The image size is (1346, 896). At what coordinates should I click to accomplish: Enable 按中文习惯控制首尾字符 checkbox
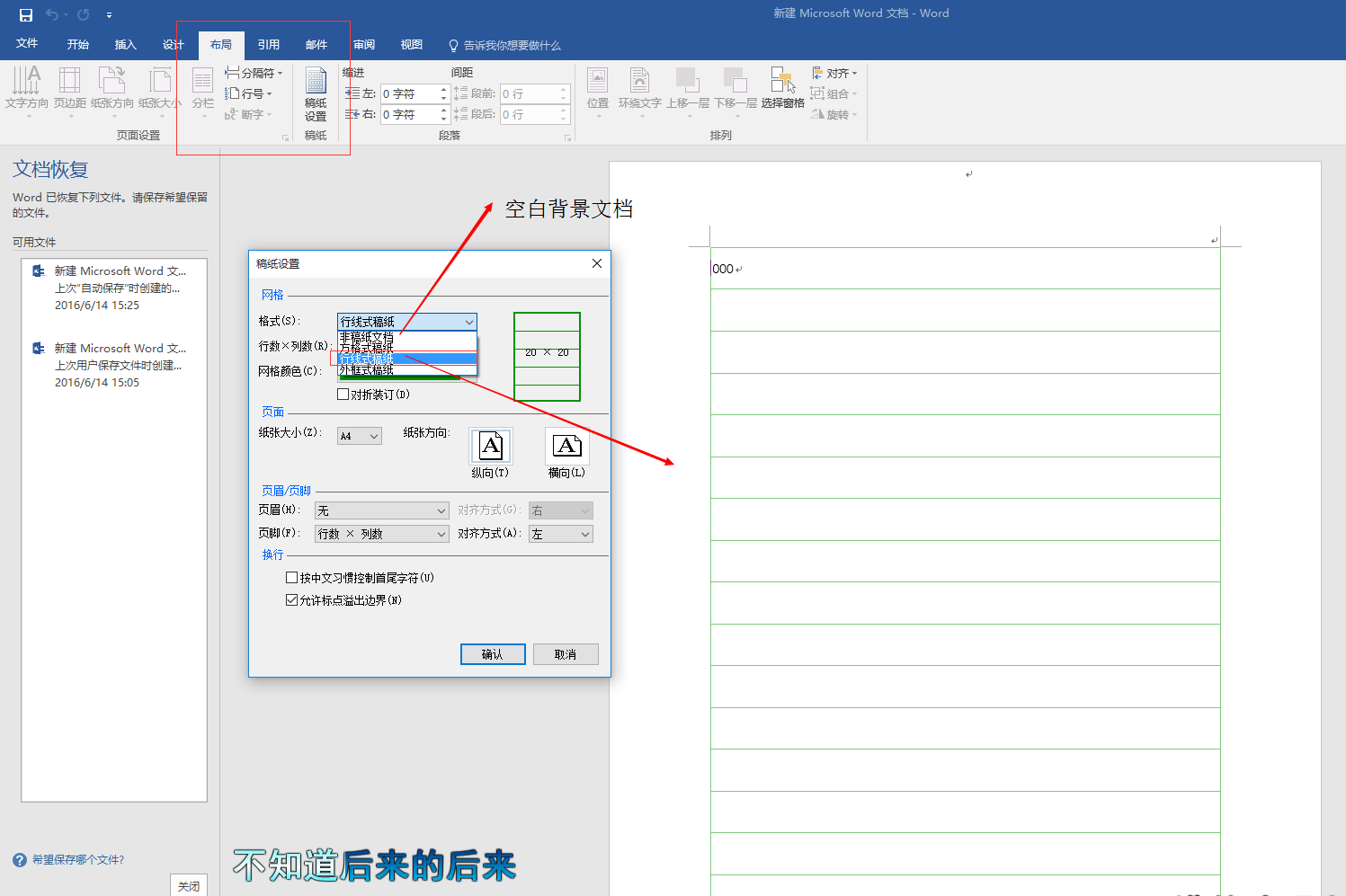291,578
